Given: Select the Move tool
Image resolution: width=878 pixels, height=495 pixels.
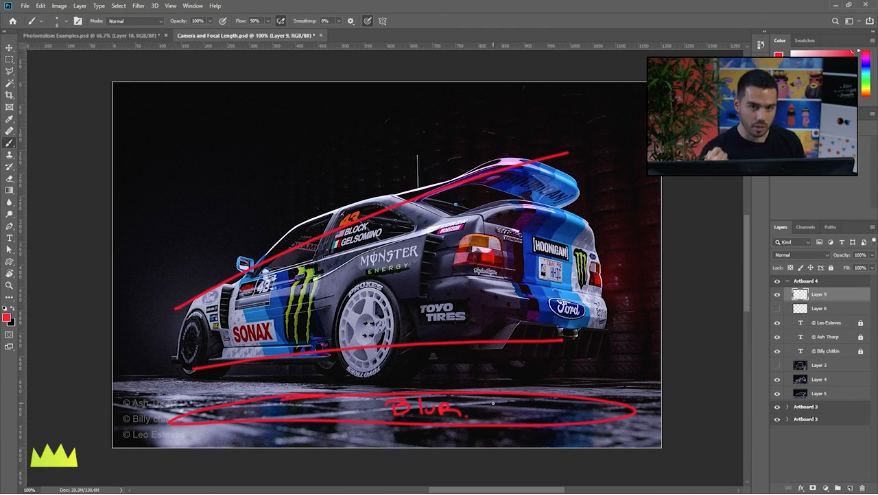Looking at the screenshot, I should (x=9, y=48).
